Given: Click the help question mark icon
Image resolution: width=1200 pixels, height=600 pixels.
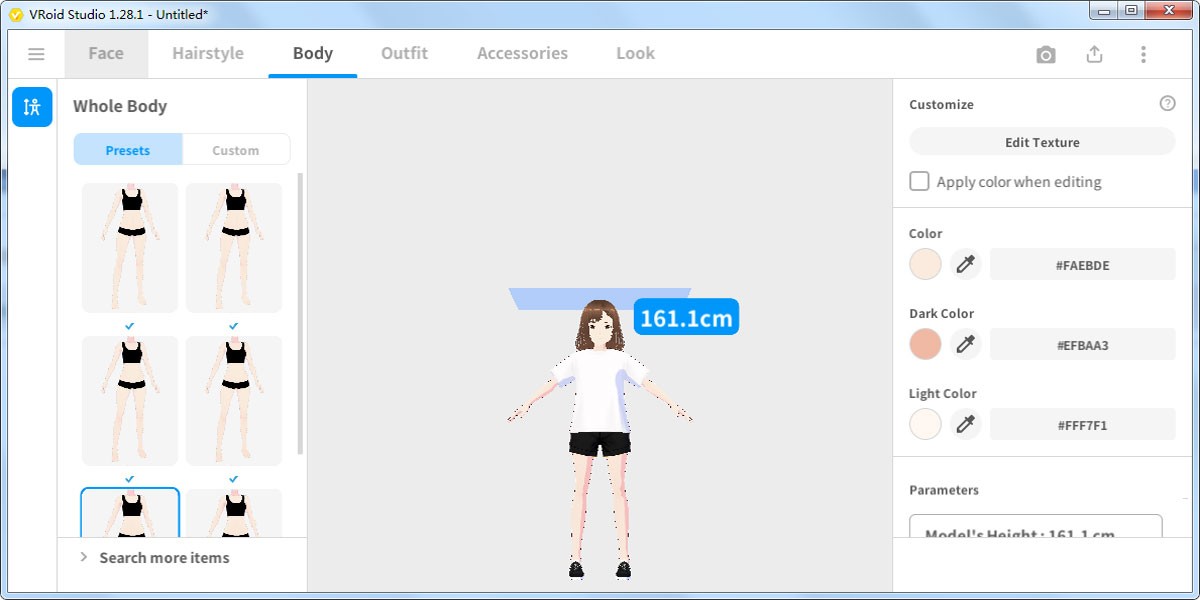Looking at the screenshot, I should [1166, 101].
